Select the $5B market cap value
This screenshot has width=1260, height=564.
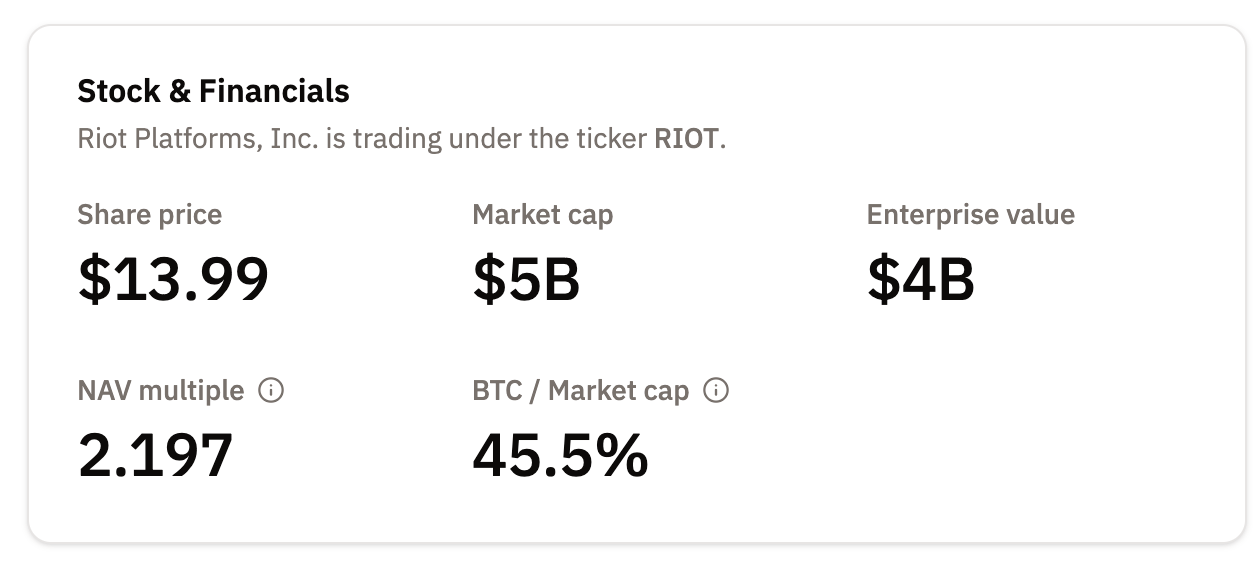coord(526,279)
